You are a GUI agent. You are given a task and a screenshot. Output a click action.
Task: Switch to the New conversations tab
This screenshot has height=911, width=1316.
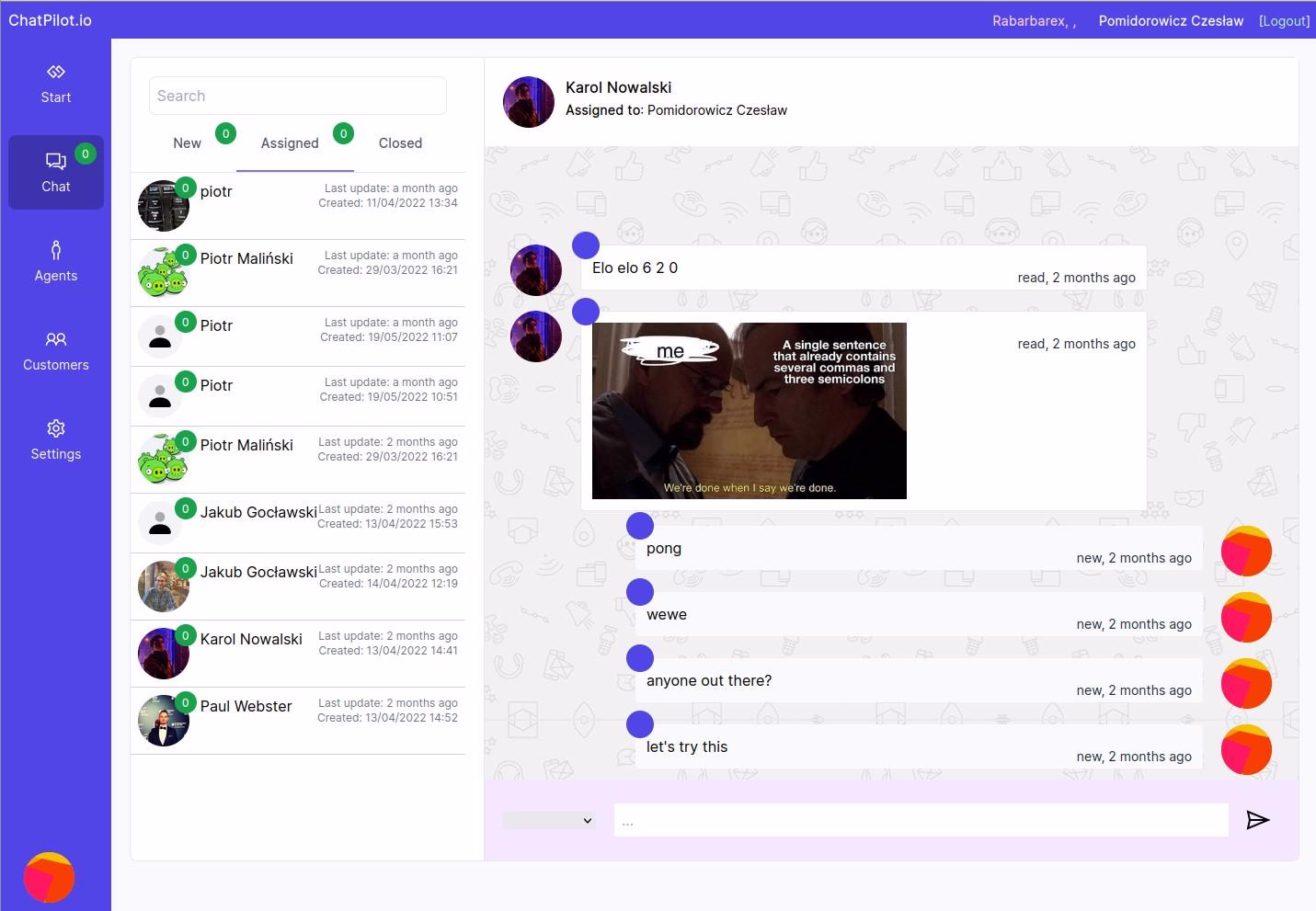[188, 143]
